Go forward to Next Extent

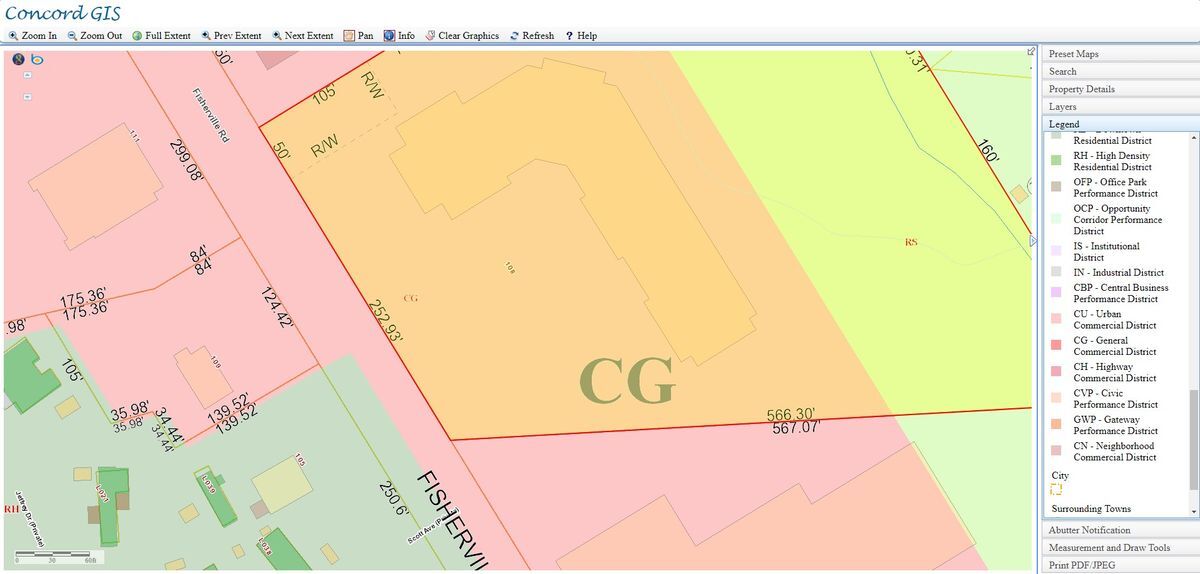coord(302,36)
